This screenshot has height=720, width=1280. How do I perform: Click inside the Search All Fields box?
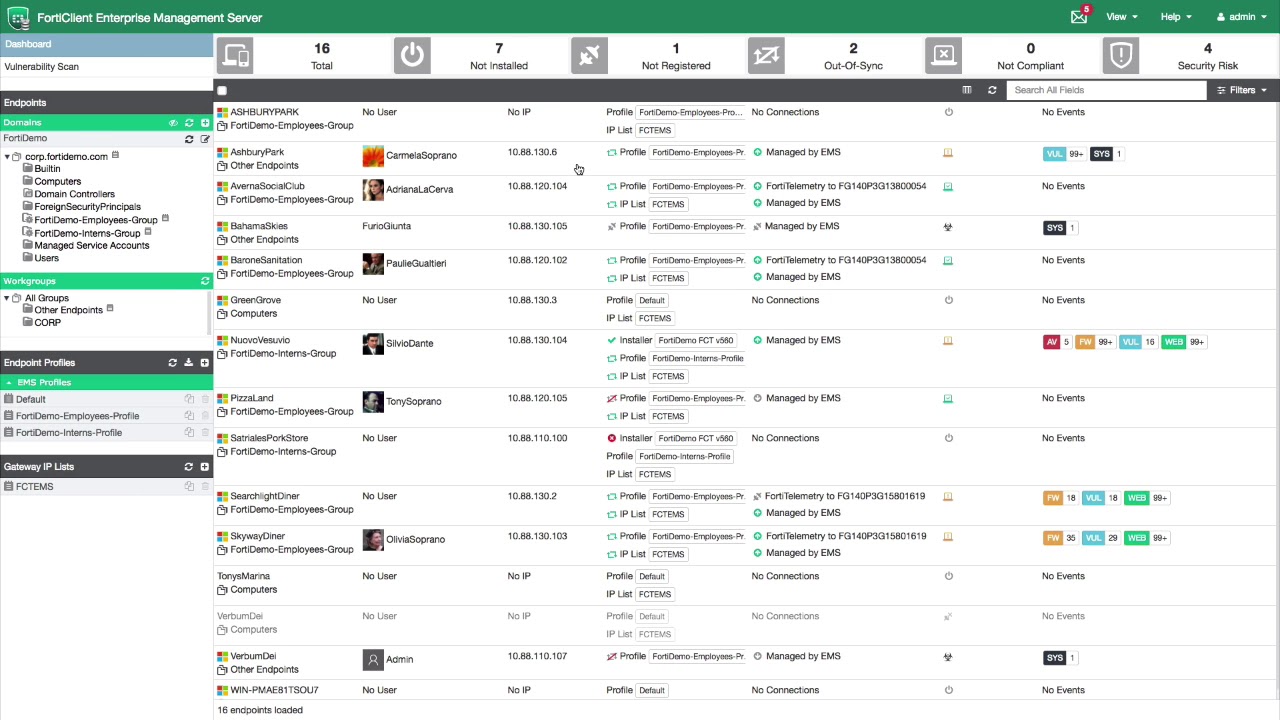click(1106, 90)
